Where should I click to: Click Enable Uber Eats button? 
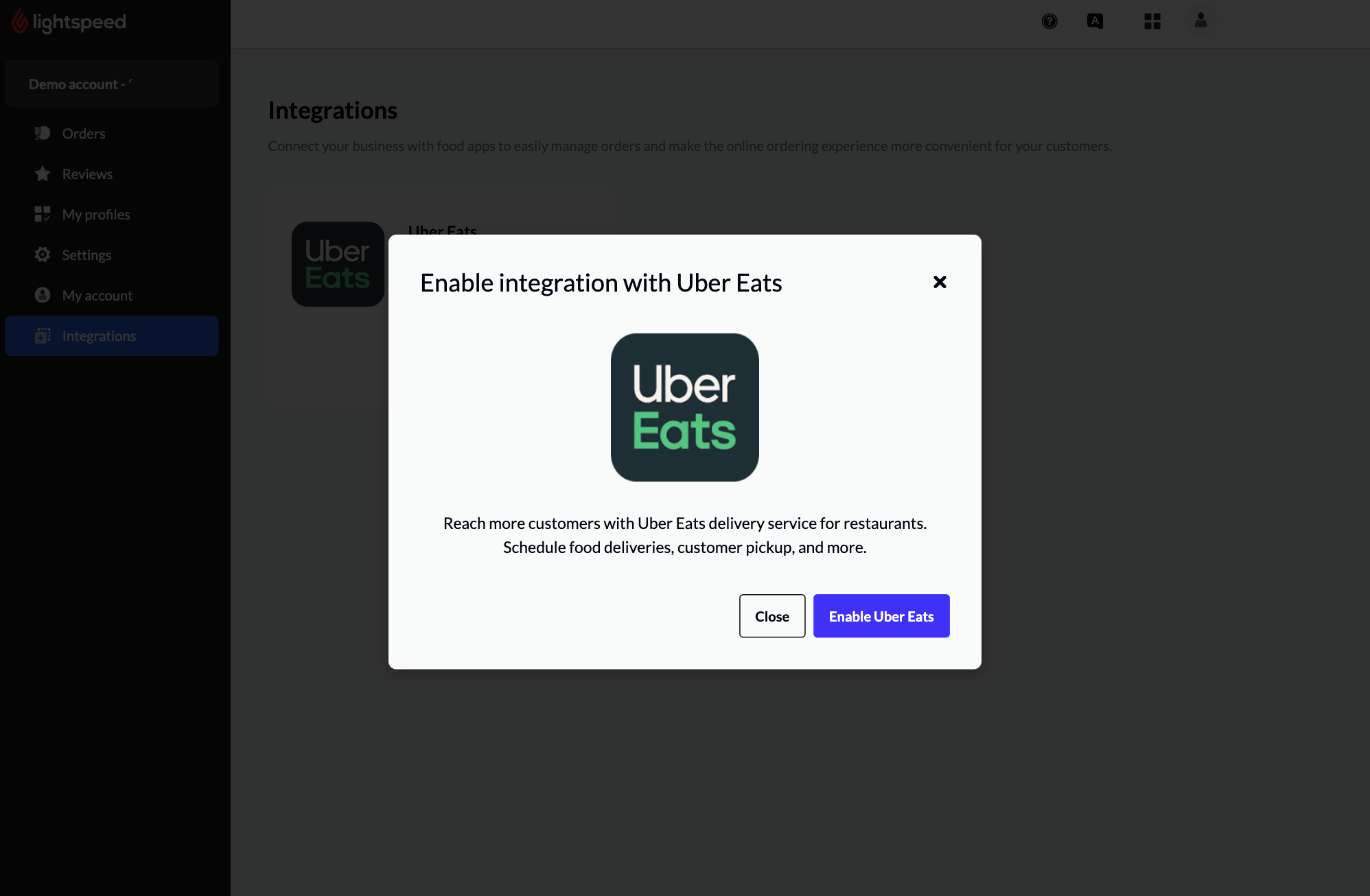click(x=881, y=615)
